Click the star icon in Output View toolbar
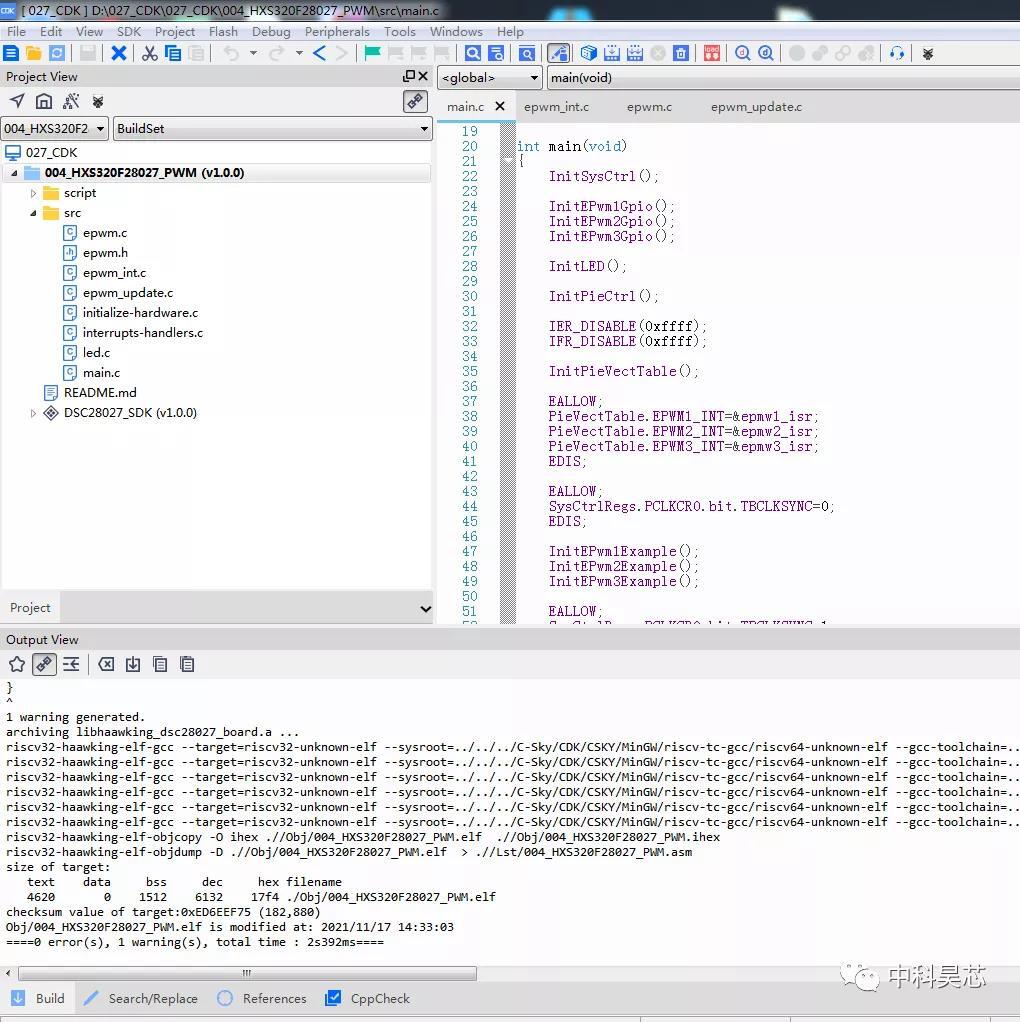This screenshot has width=1020, height=1022. (x=17, y=664)
